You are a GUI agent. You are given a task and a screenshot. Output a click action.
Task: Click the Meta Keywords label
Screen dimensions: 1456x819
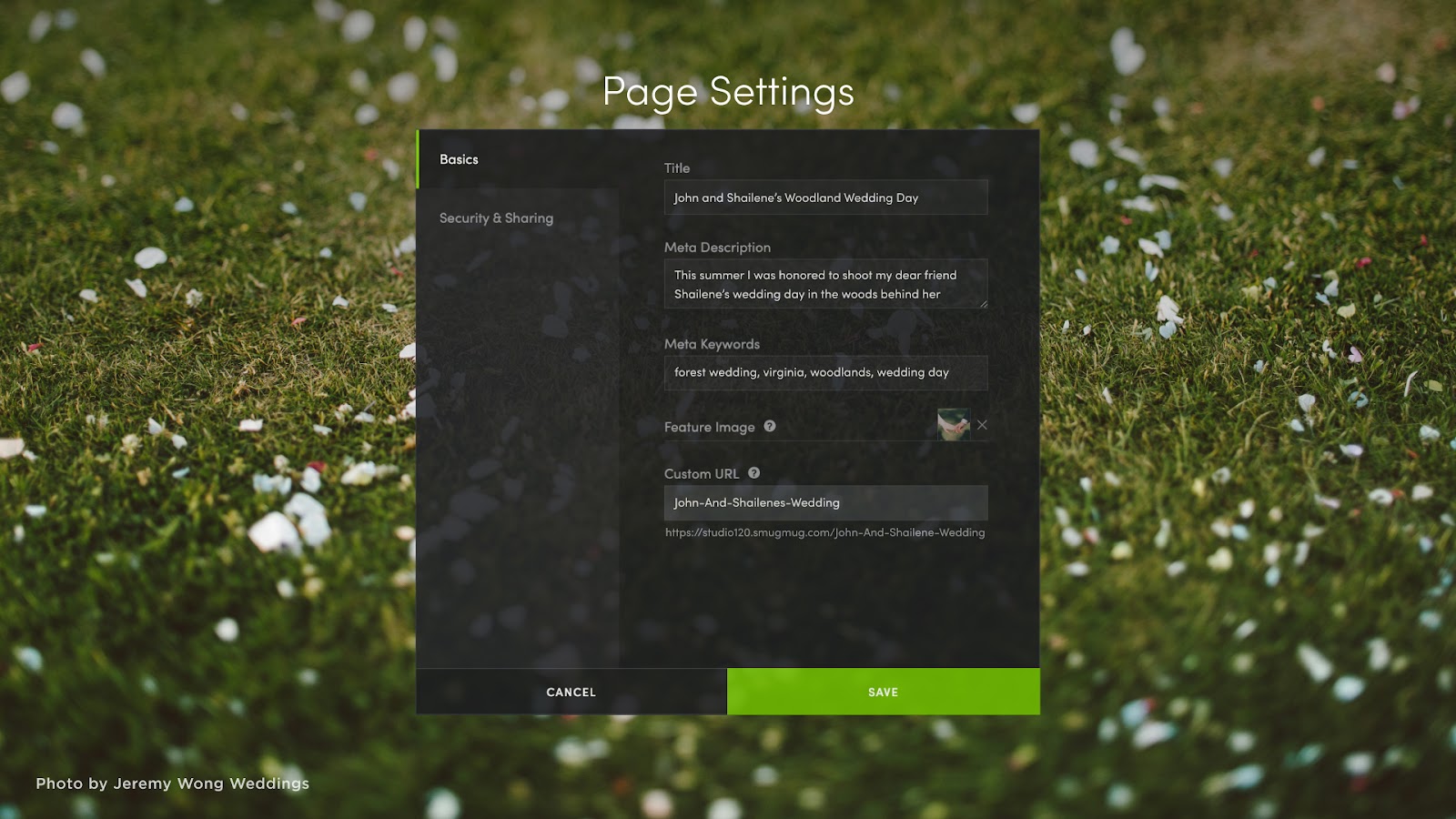[712, 344]
